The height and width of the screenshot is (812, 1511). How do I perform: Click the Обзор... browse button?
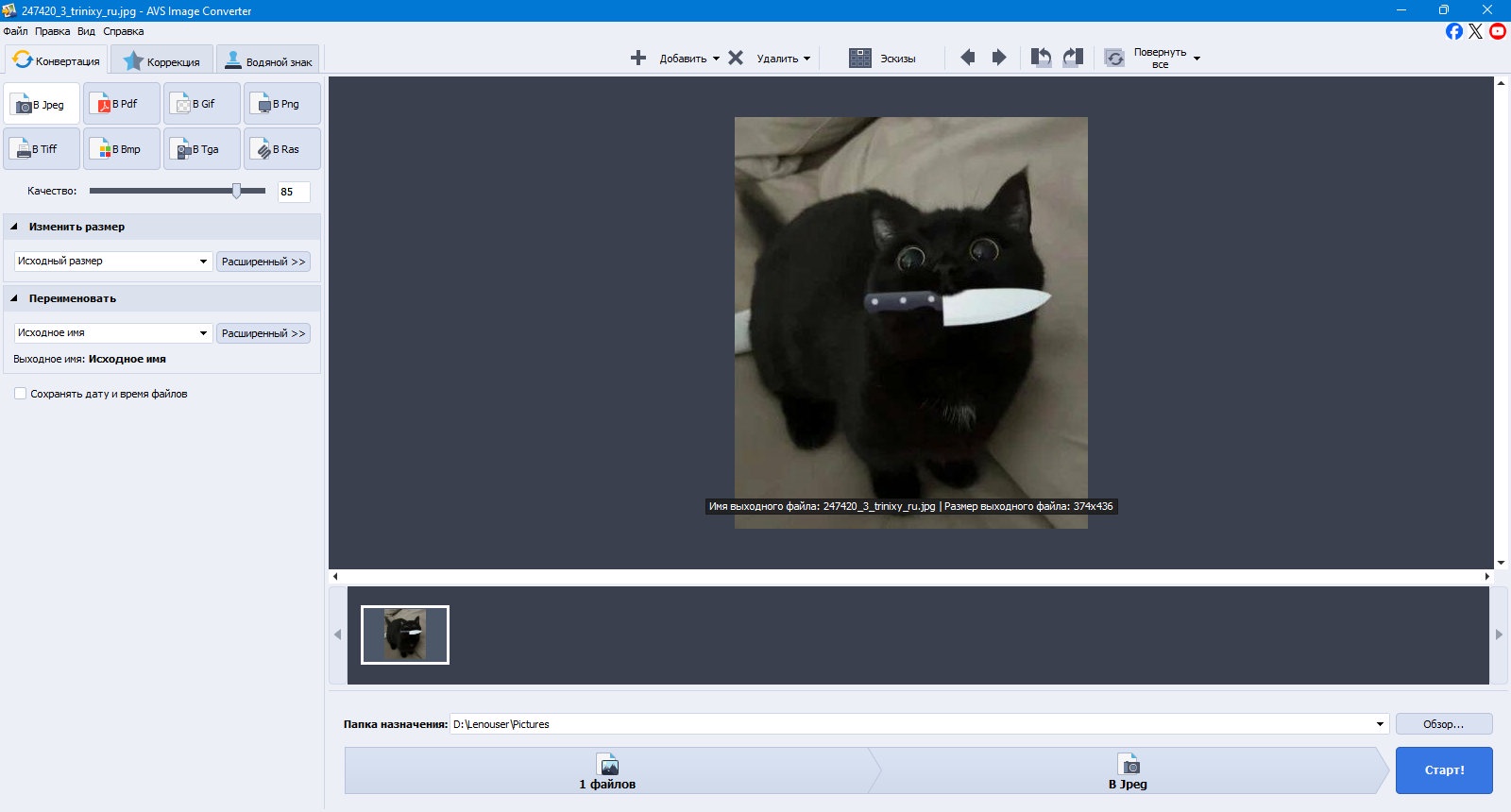pos(1444,724)
